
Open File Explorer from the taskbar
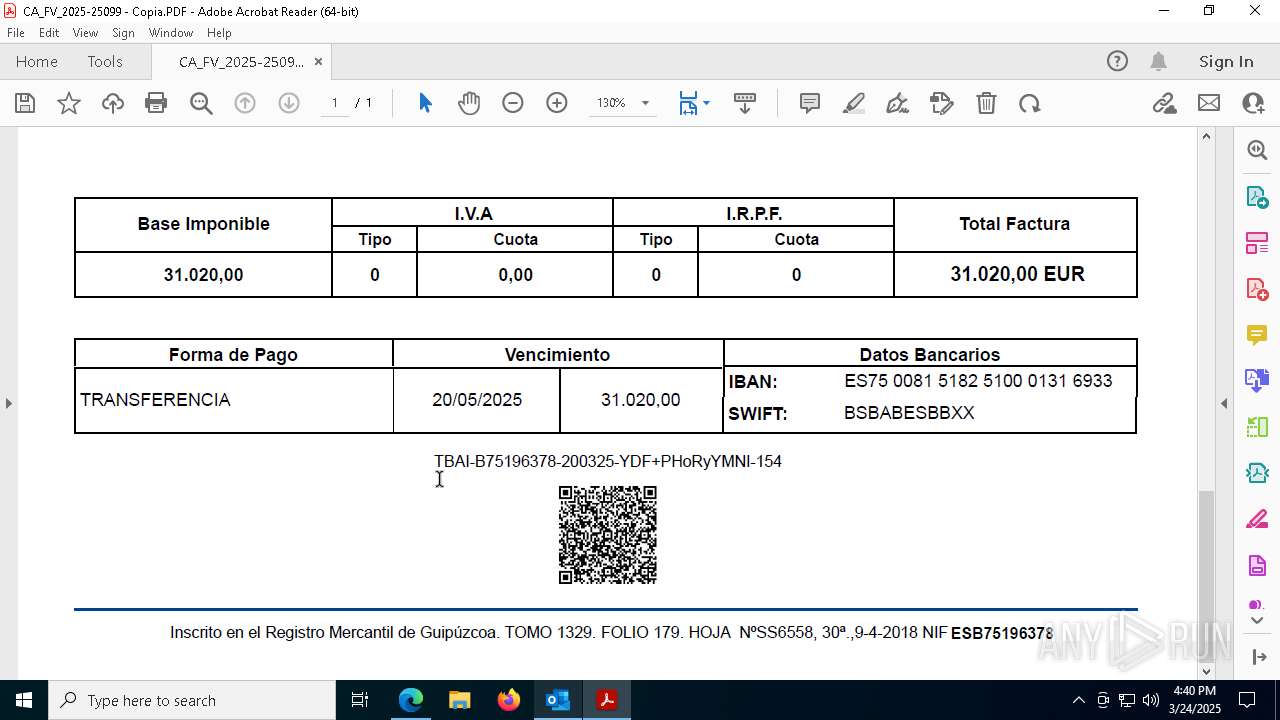[x=460, y=700]
